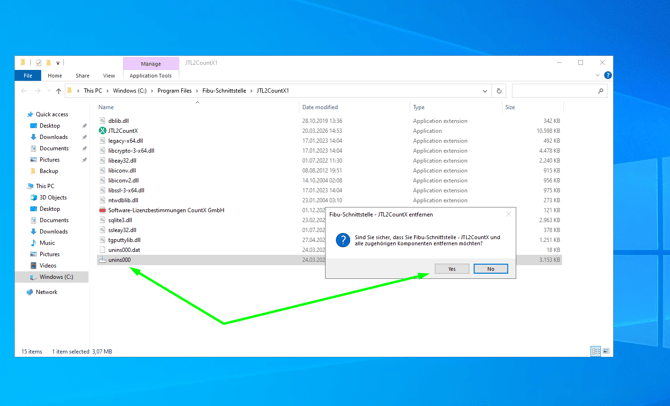Click Yes to confirm uninstalling JTL2CountX
The width and height of the screenshot is (670, 406).
click(451, 269)
